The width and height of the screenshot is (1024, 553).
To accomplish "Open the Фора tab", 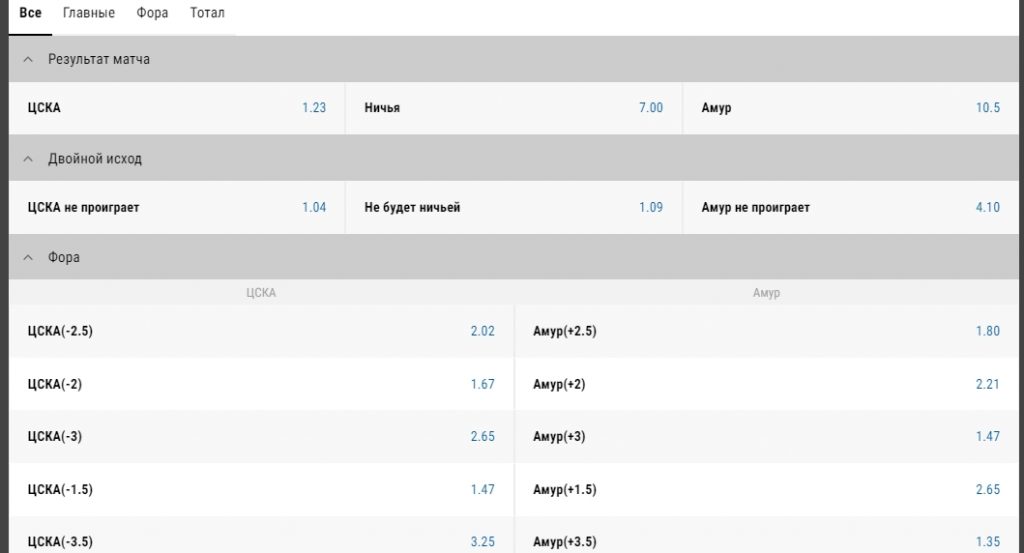I will point(152,13).
